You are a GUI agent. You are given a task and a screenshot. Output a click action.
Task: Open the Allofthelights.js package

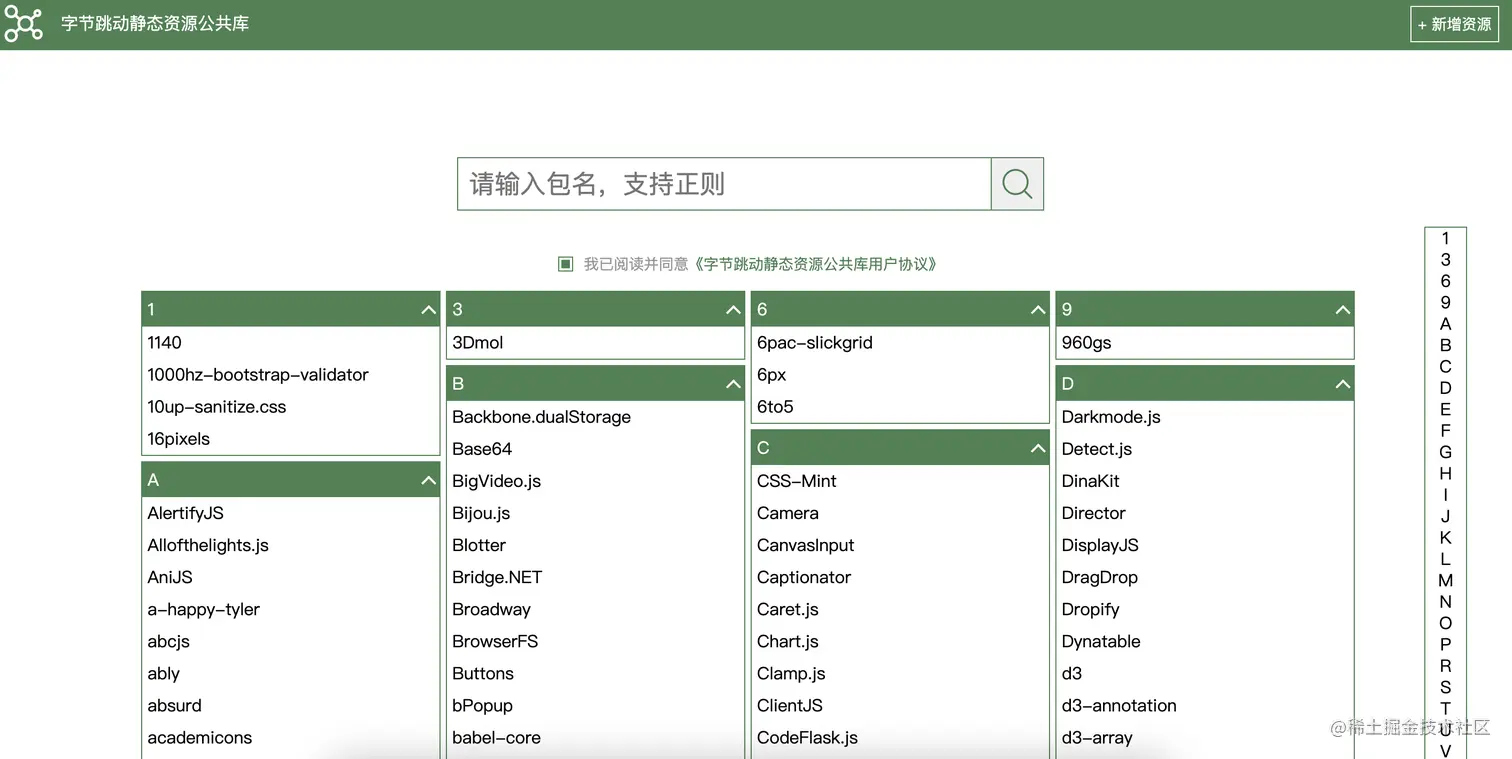click(x=208, y=545)
